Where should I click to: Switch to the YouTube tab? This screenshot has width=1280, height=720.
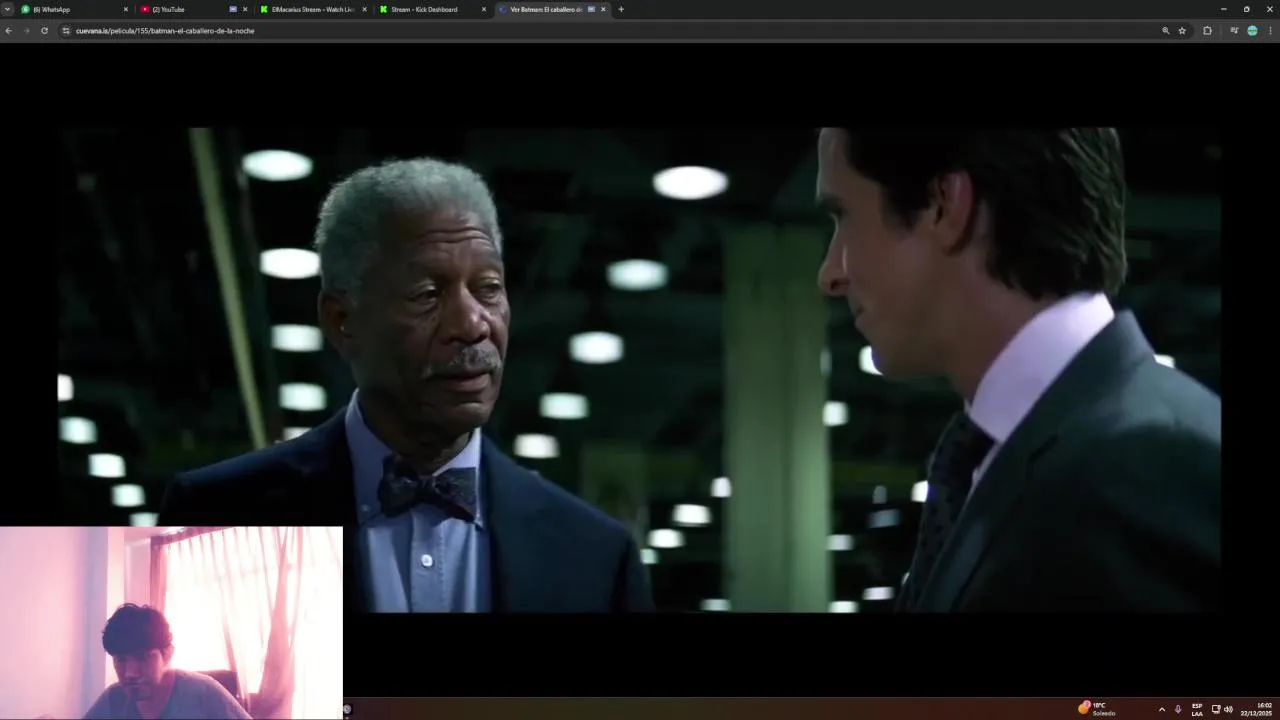[193, 9]
